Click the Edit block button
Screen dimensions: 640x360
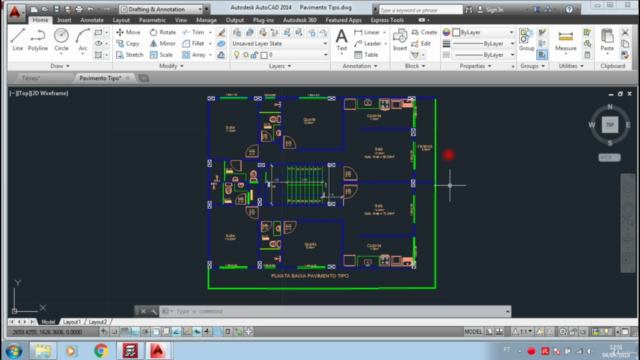click(421, 43)
